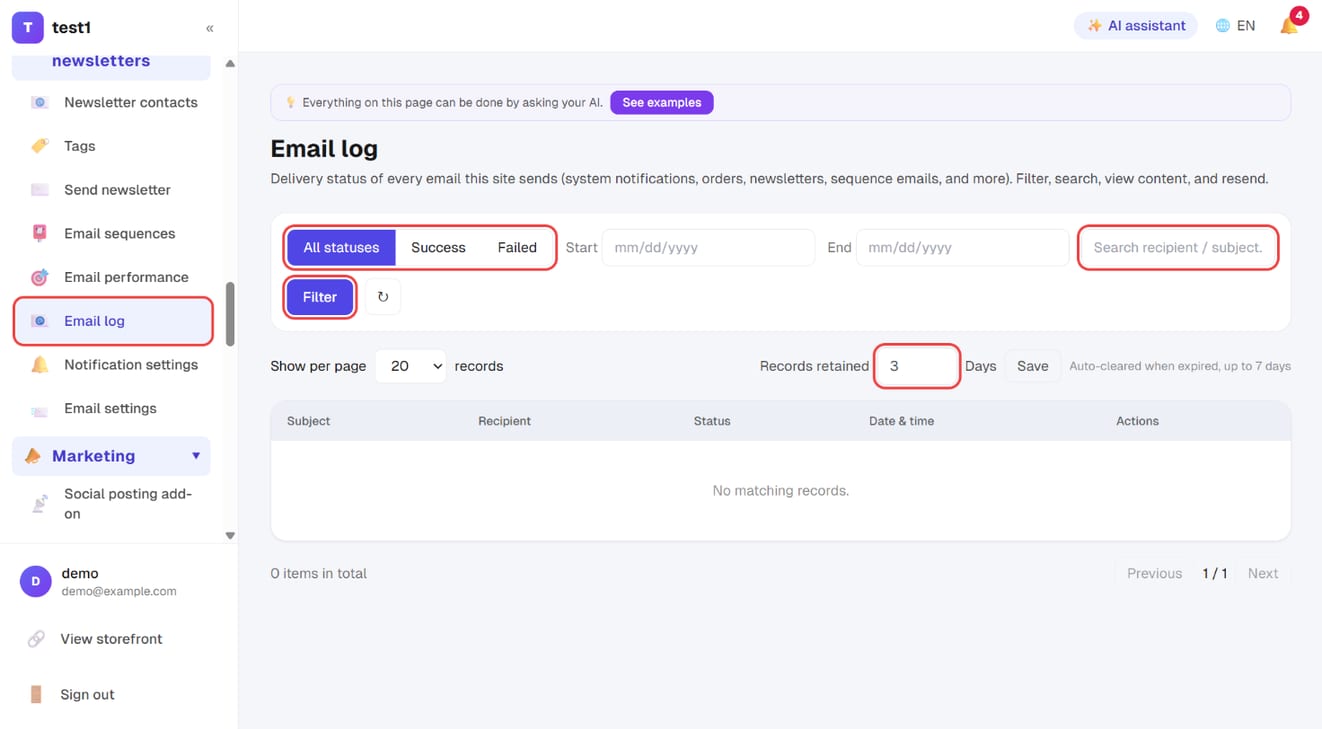1322x729 pixels.
Task: Click the demo user avatar
Action: 35,581
